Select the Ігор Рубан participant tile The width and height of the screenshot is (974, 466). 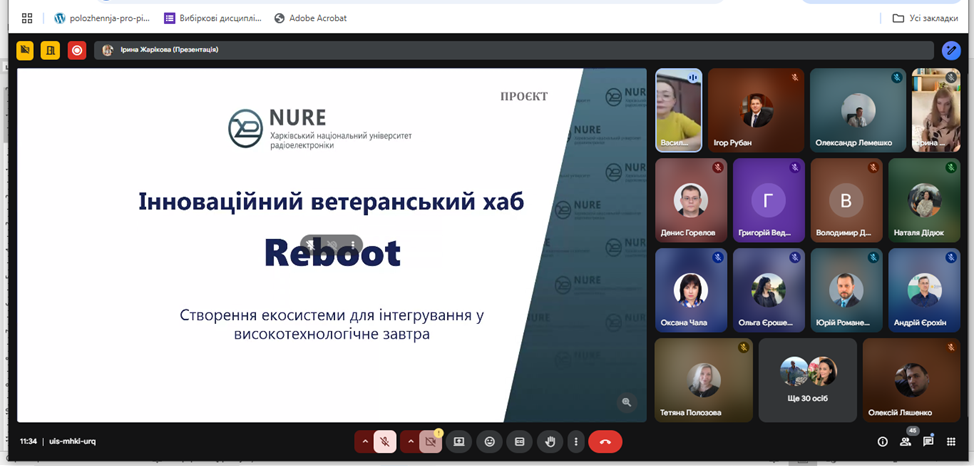coord(756,110)
